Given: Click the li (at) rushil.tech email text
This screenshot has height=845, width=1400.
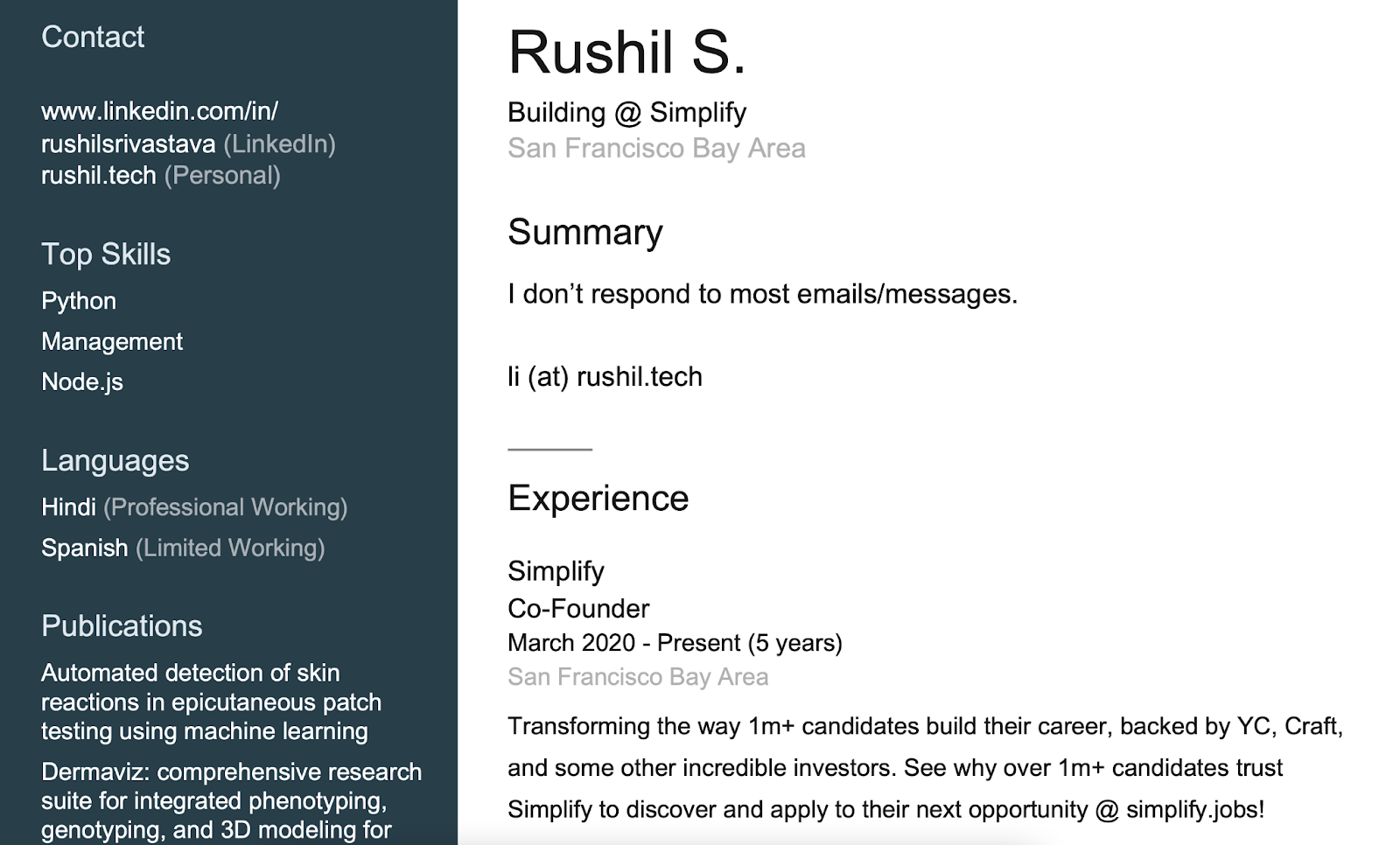Looking at the screenshot, I should 605,377.
